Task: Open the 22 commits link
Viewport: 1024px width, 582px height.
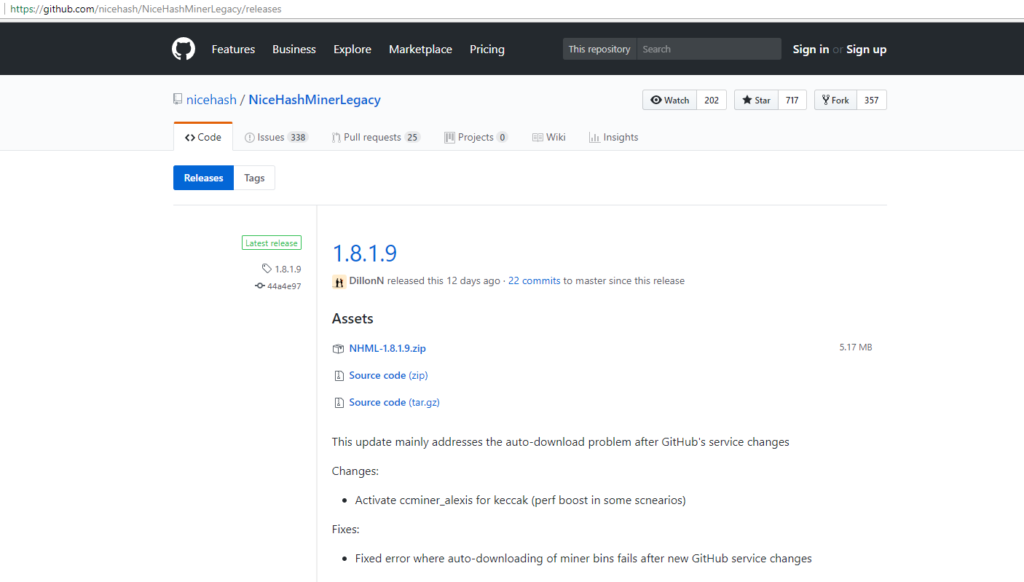Action: (534, 280)
